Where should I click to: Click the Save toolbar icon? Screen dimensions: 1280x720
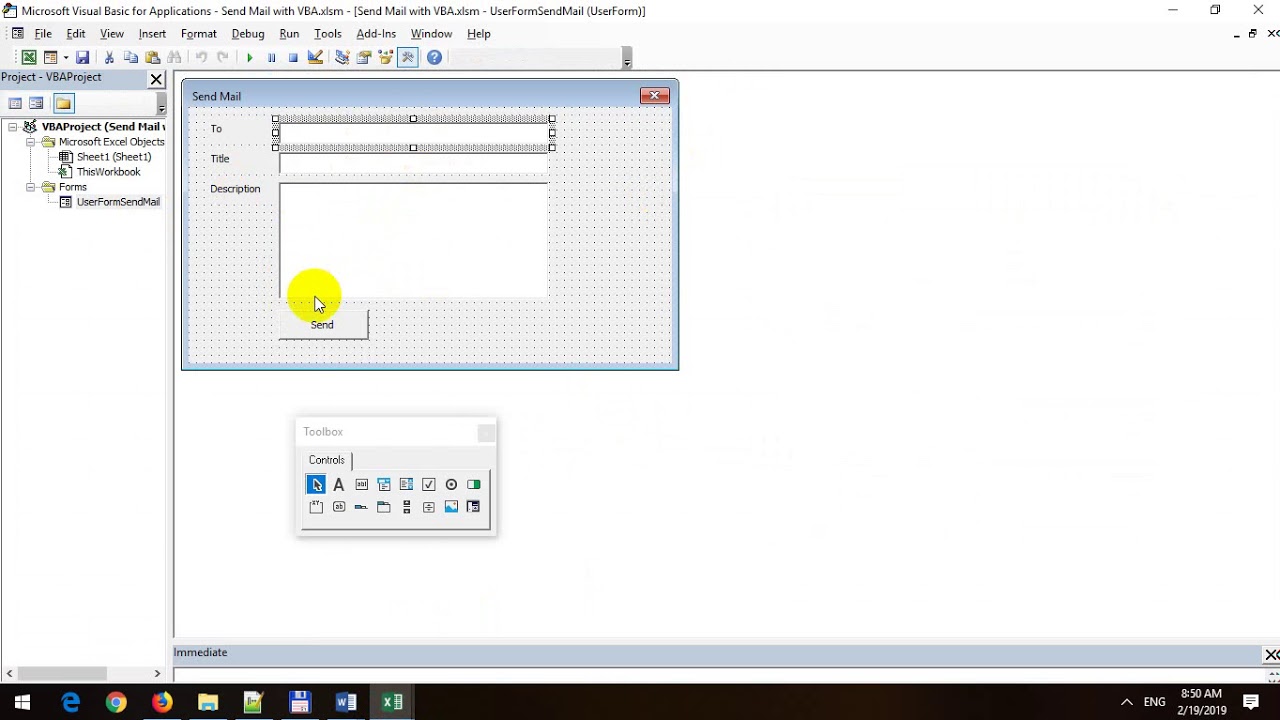pyautogui.click(x=83, y=58)
